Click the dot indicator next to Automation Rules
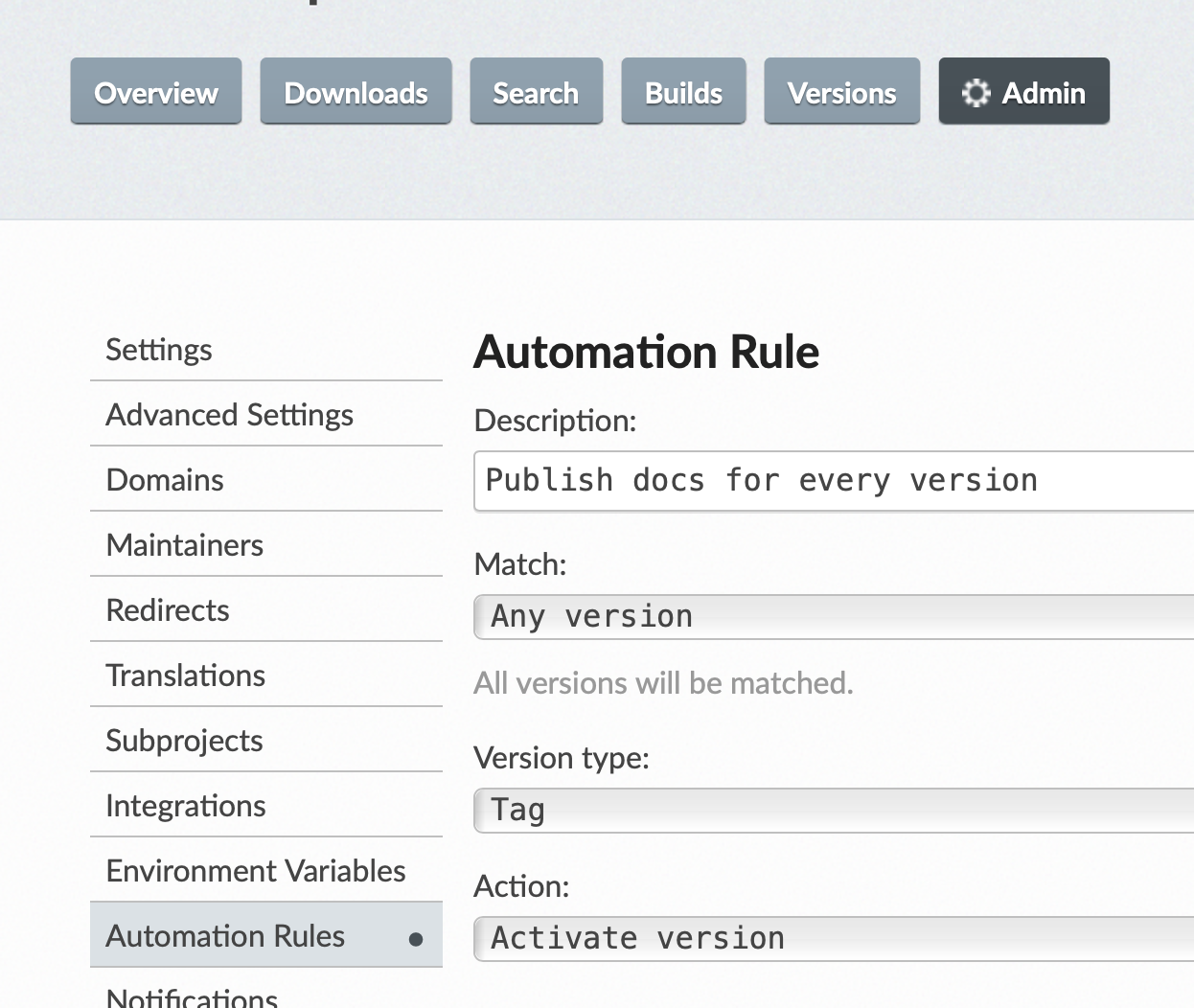 coord(415,937)
